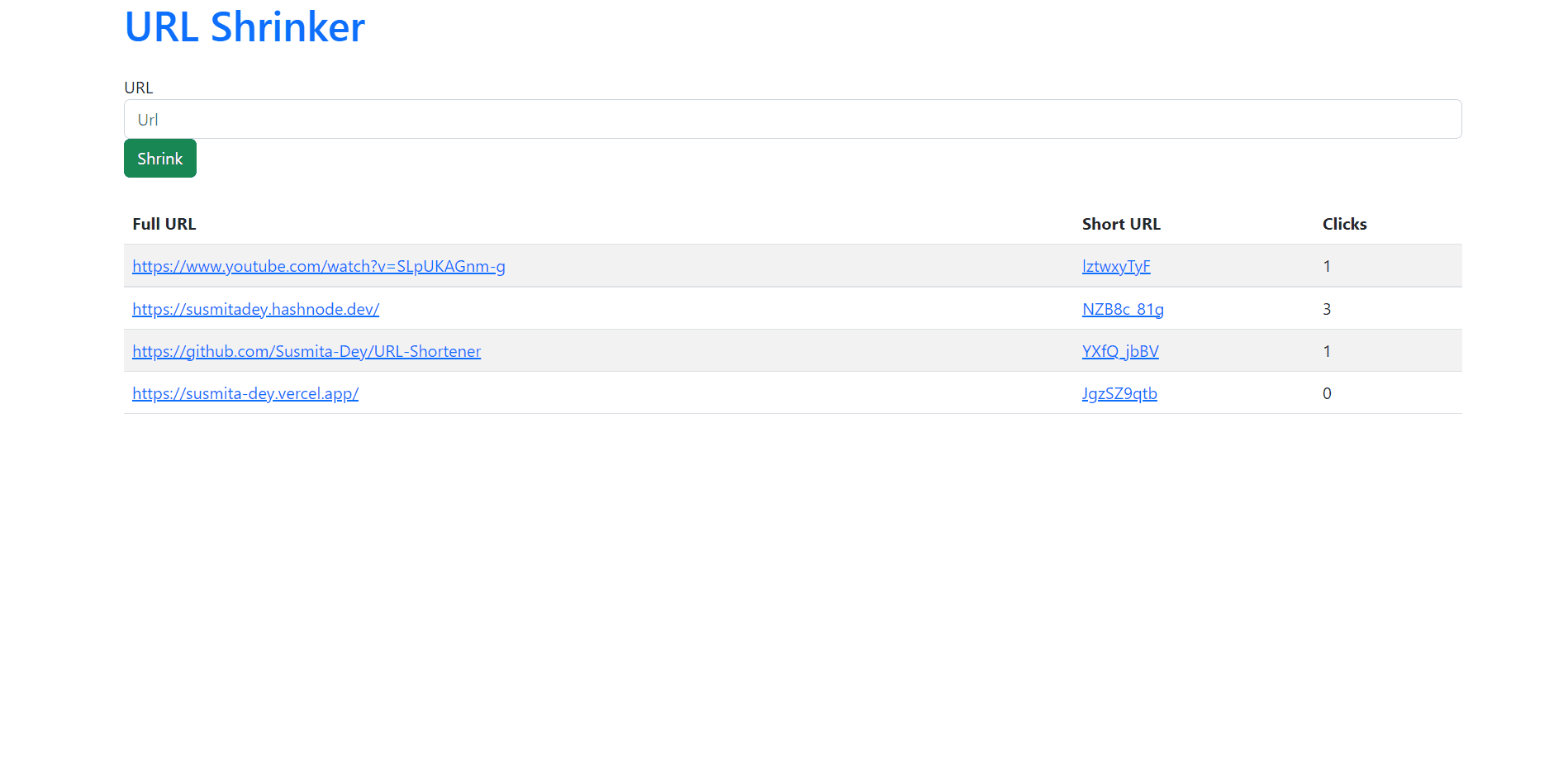
Task: Click the click count 0 for vercel
Action: (1327, 393)
